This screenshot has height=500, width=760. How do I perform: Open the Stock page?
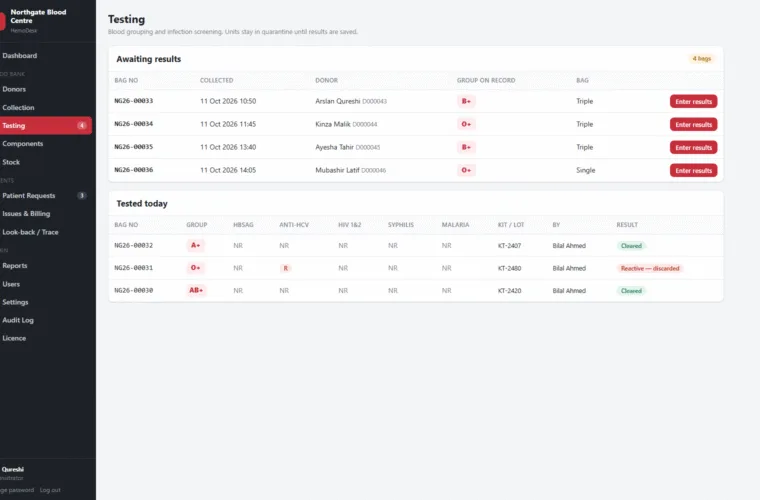coord(11,162)
